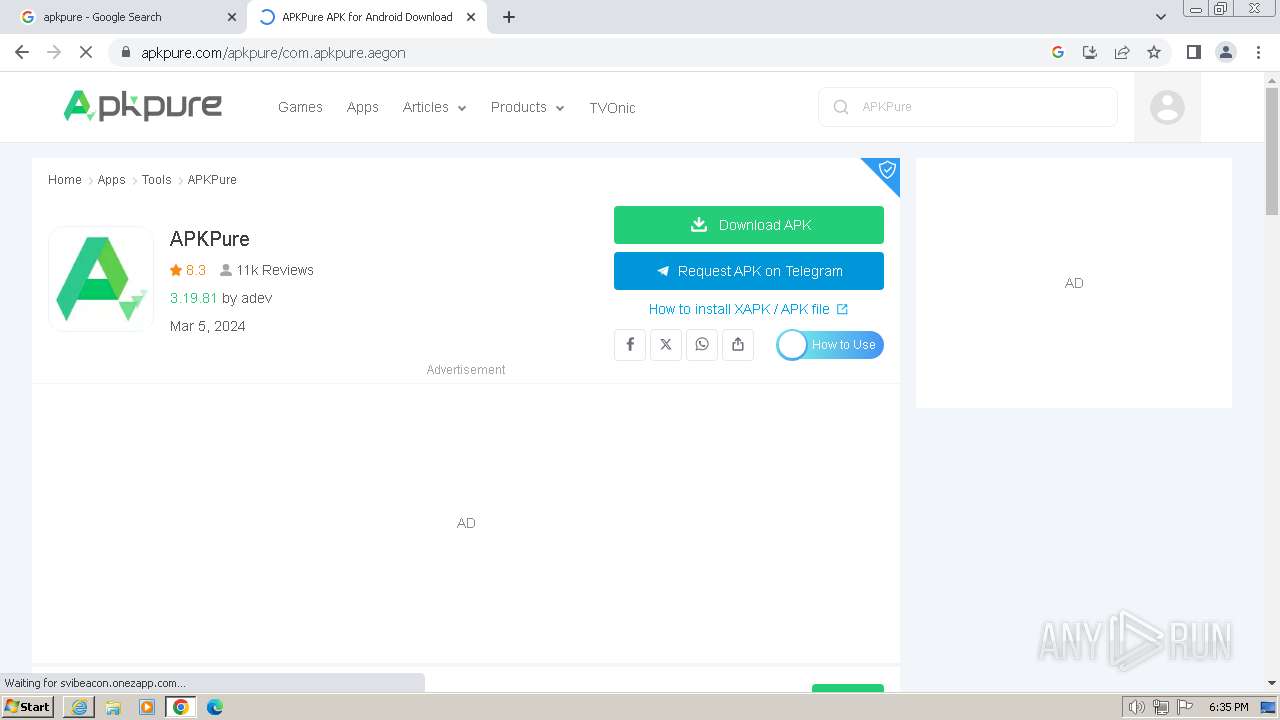Stop page loading button
This screenshot has height=720, width=1280.
pos(86,52)
